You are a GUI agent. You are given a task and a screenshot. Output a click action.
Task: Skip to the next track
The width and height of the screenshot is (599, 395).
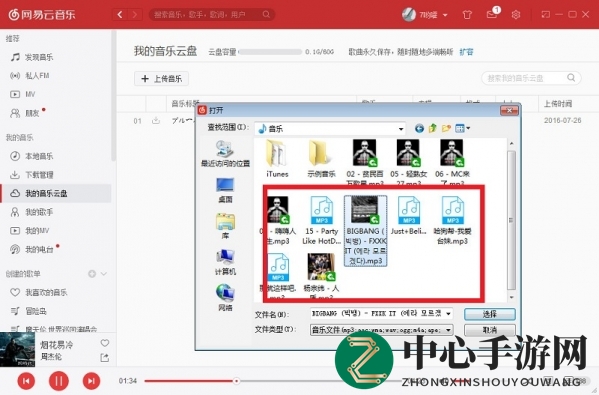coord(91,381)
